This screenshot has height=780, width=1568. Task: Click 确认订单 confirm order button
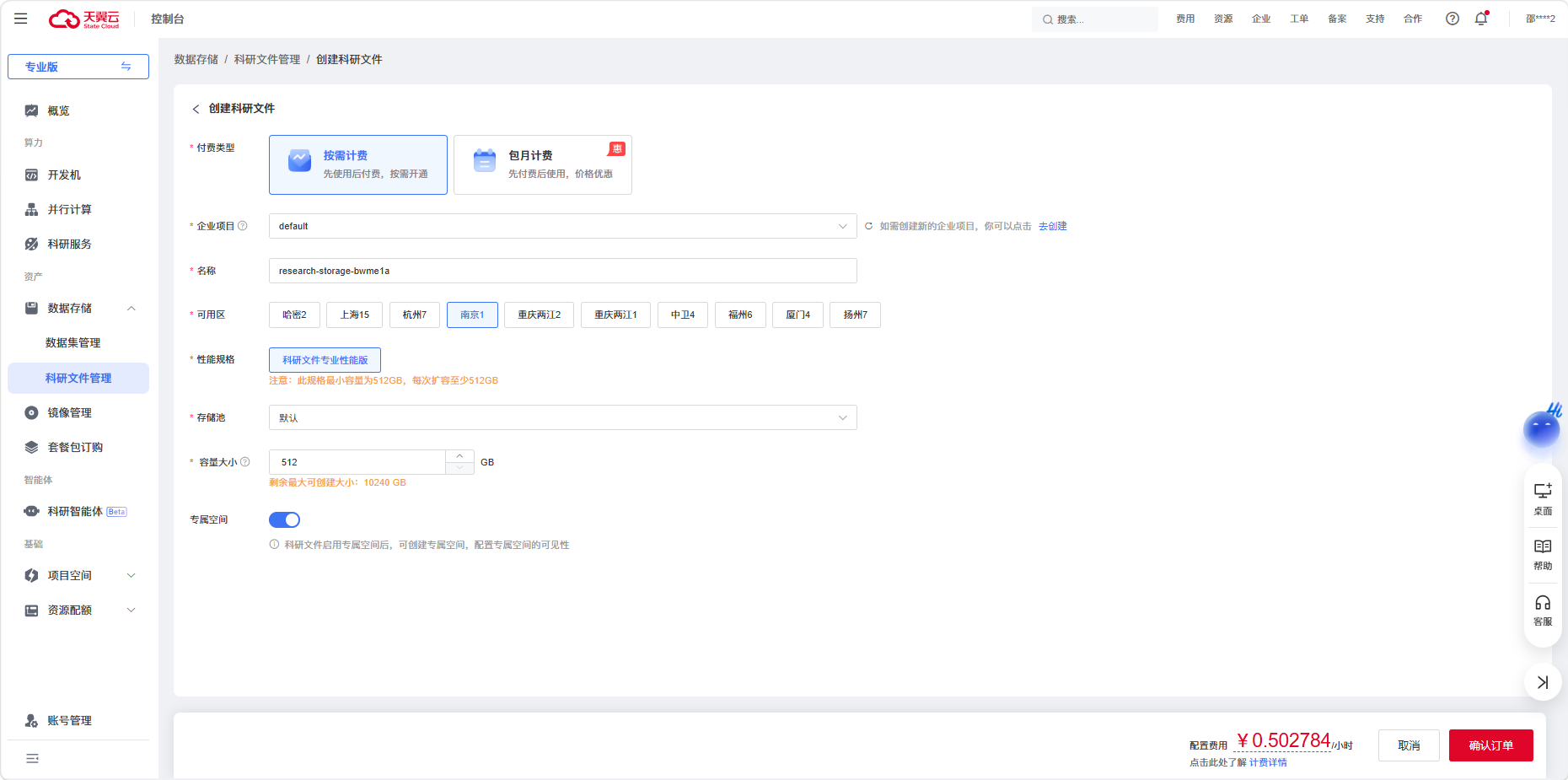(1490, 745)
